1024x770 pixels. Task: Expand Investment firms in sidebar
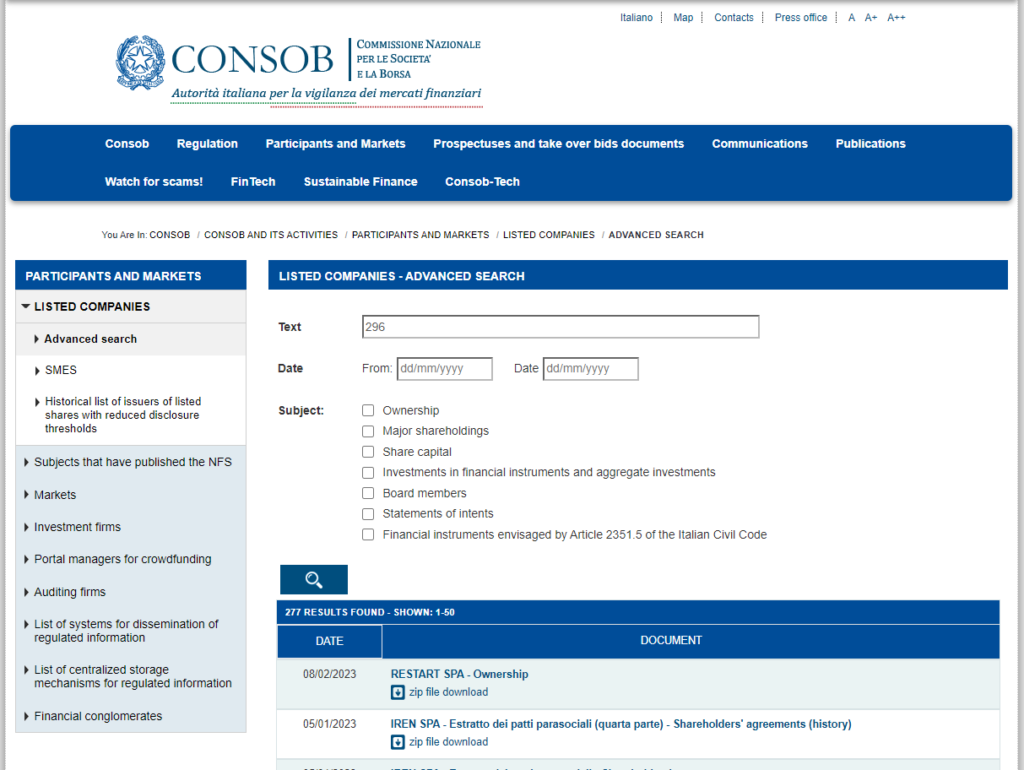click(26, 527)
